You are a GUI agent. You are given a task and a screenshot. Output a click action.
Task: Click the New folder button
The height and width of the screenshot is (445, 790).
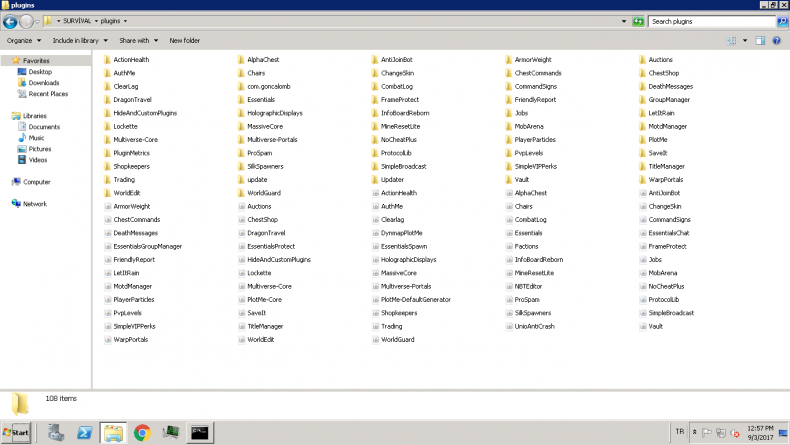click(x=184, y=40)
